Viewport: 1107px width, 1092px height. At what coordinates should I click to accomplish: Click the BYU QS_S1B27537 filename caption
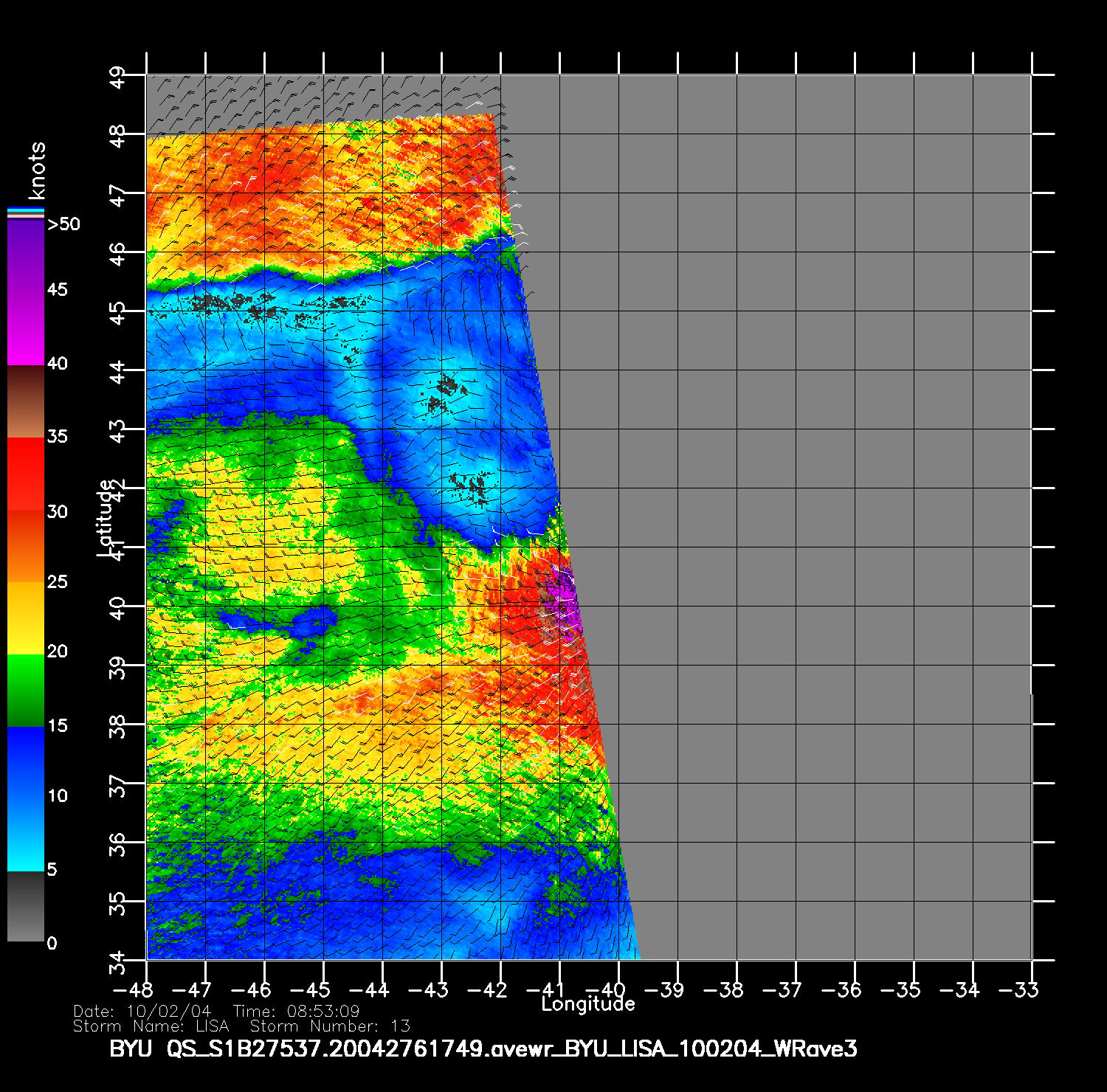[x=483, y=1048]
